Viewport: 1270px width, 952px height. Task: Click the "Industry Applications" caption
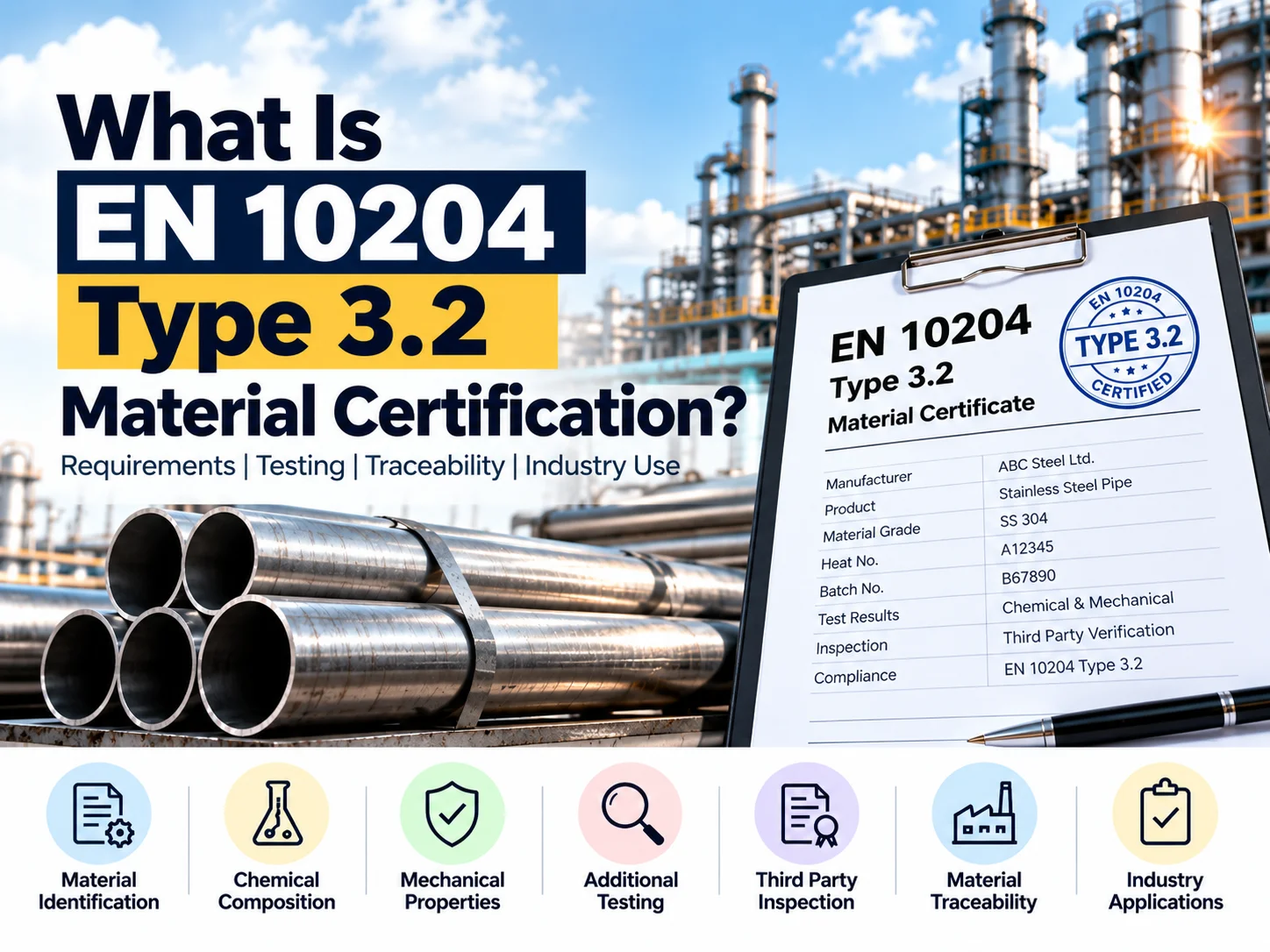click(x=1166, y=891)
